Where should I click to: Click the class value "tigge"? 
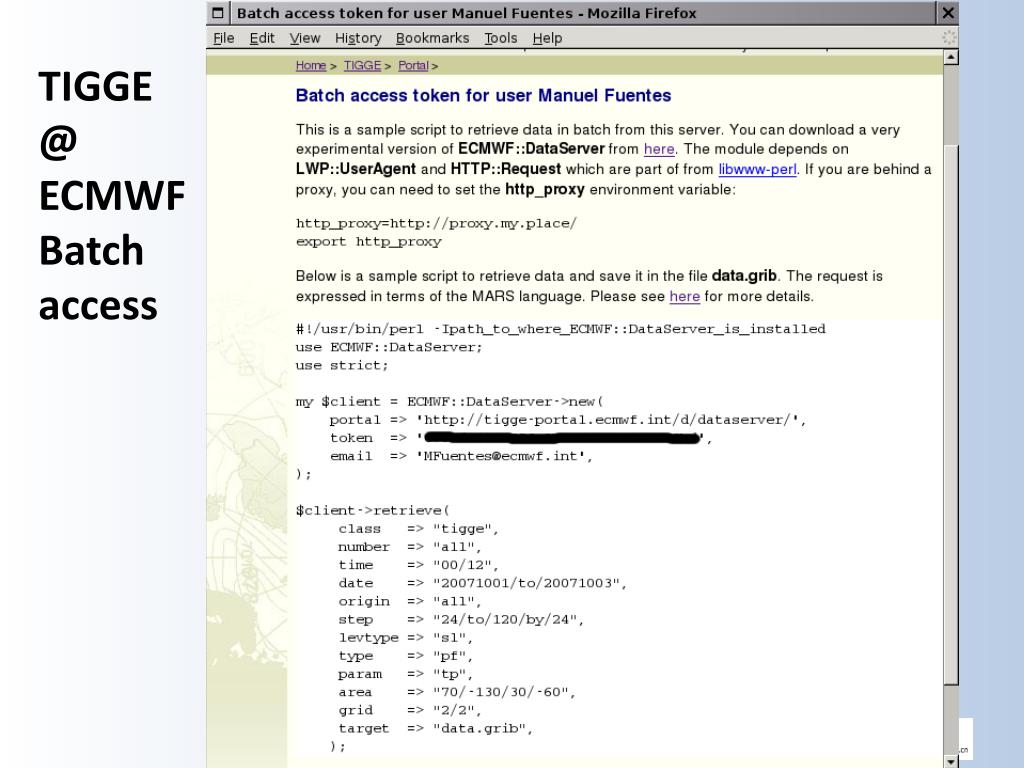coord(462,529)
